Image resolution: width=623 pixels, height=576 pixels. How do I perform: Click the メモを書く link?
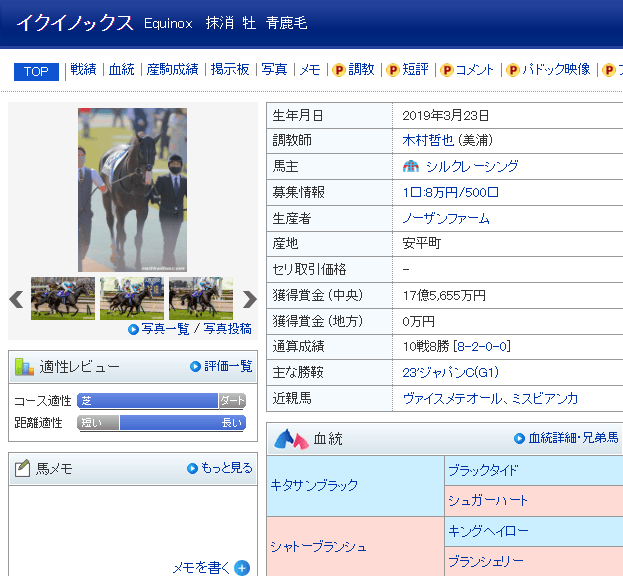(201, 567)
